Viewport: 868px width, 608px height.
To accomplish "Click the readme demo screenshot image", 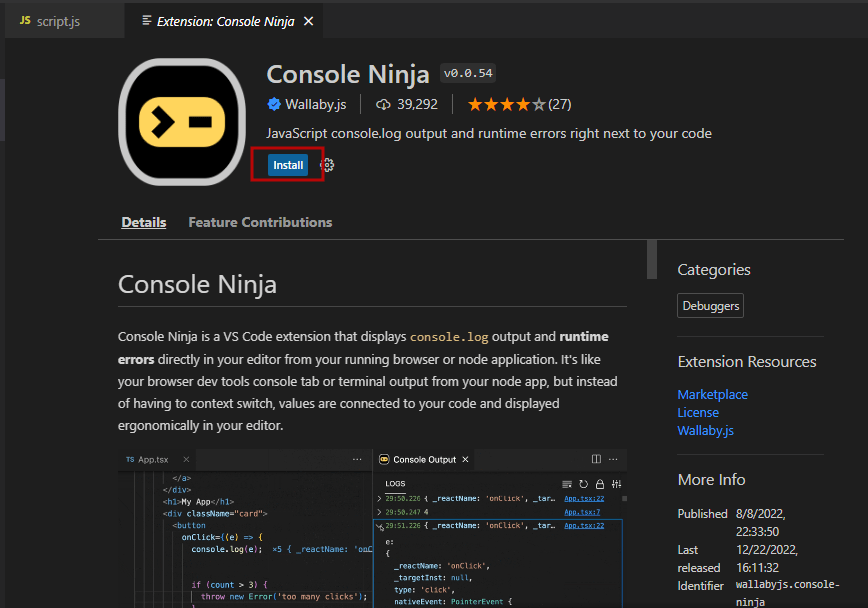I will tap(373, 528).
